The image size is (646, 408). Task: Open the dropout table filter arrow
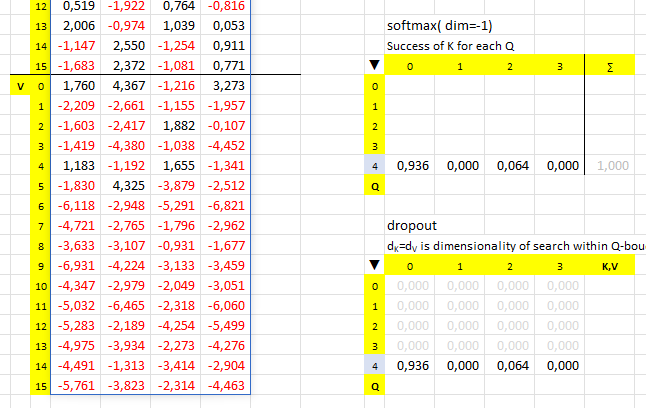[x=375, y=267]
